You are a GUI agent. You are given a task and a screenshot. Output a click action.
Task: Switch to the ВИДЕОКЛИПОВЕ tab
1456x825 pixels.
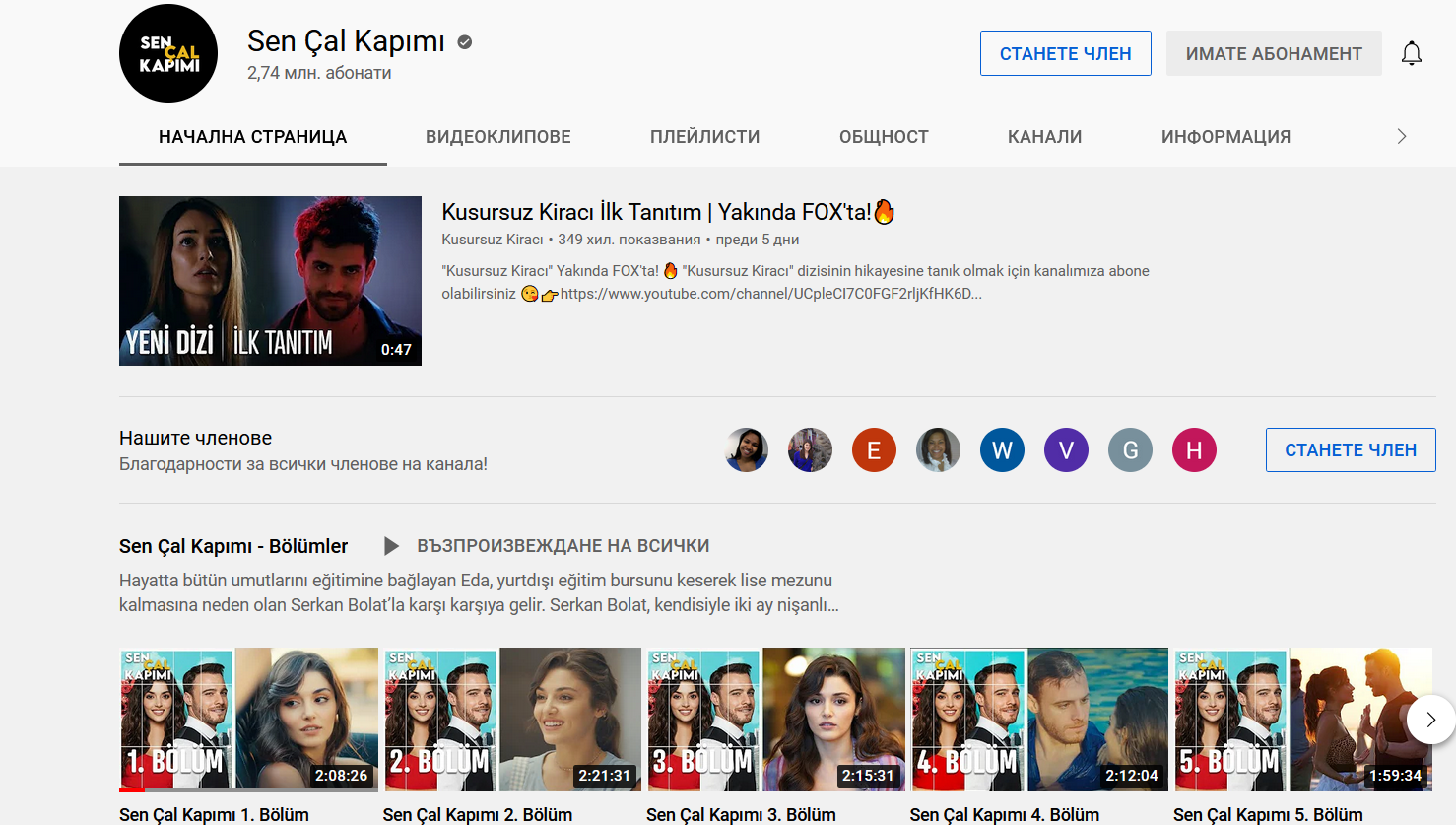498,137
